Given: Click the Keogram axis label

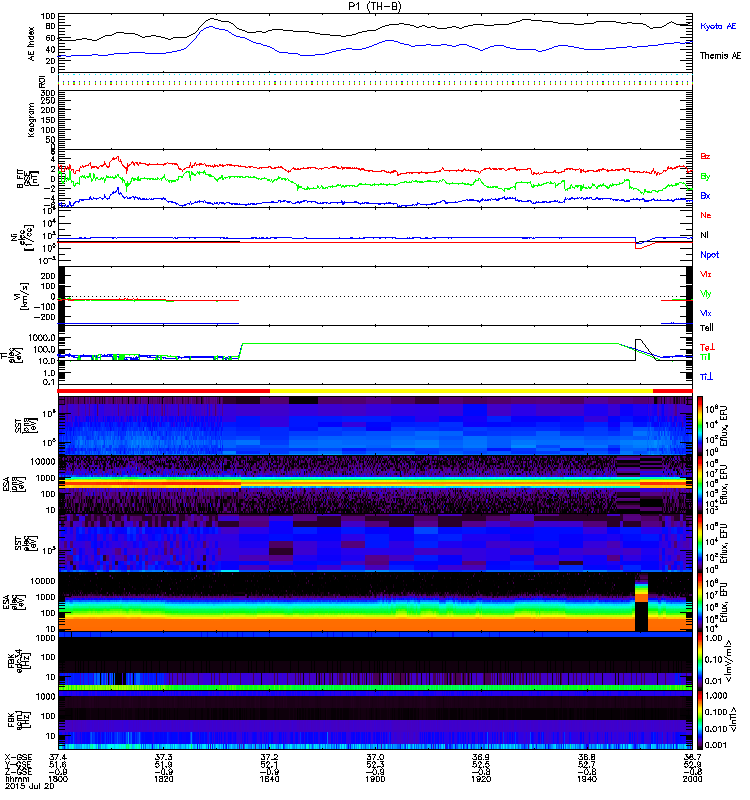Looking at the screenshot, I should click(31, 119).
